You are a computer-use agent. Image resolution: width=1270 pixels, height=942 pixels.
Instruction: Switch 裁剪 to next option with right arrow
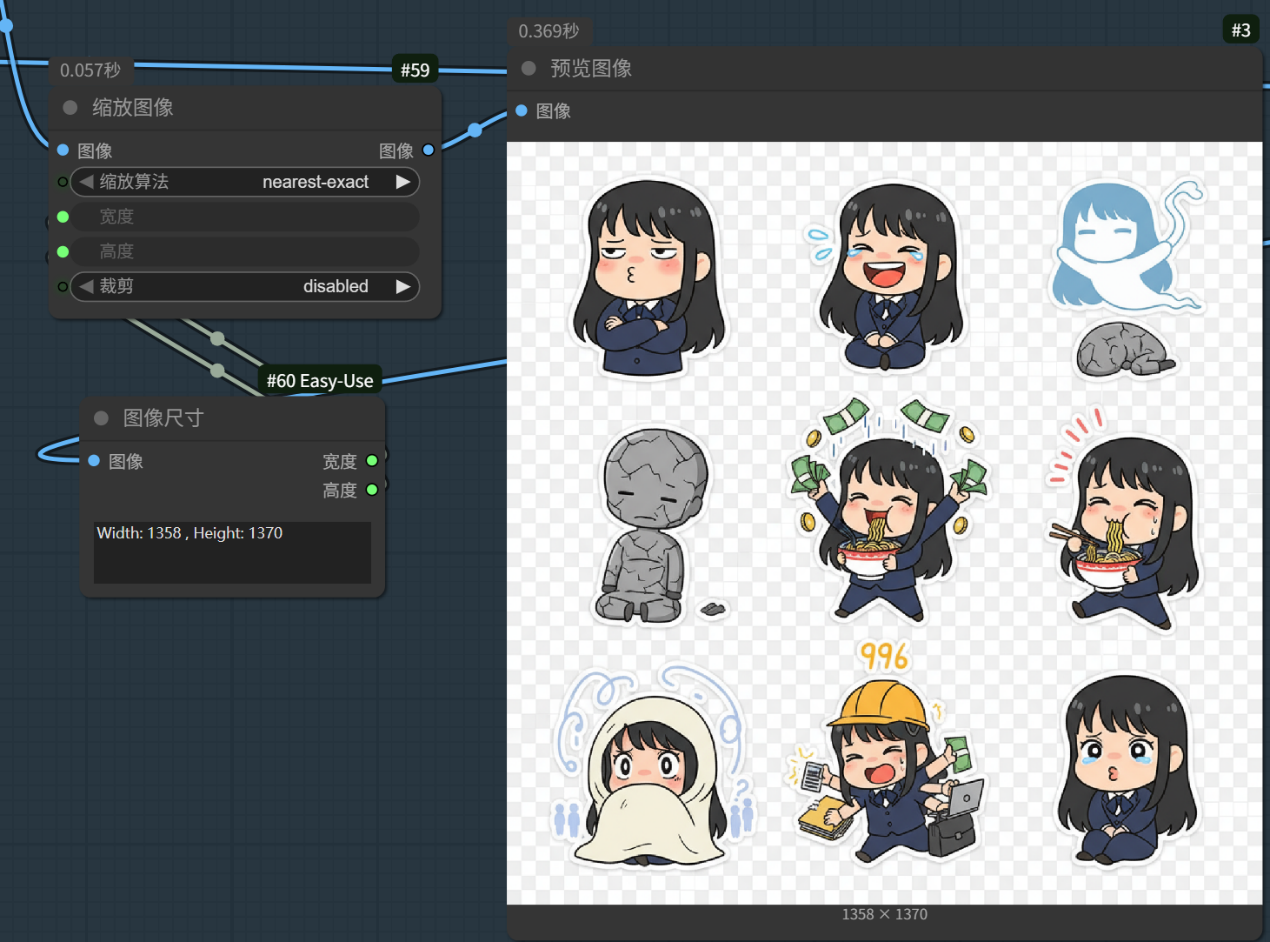coord(403,286)
